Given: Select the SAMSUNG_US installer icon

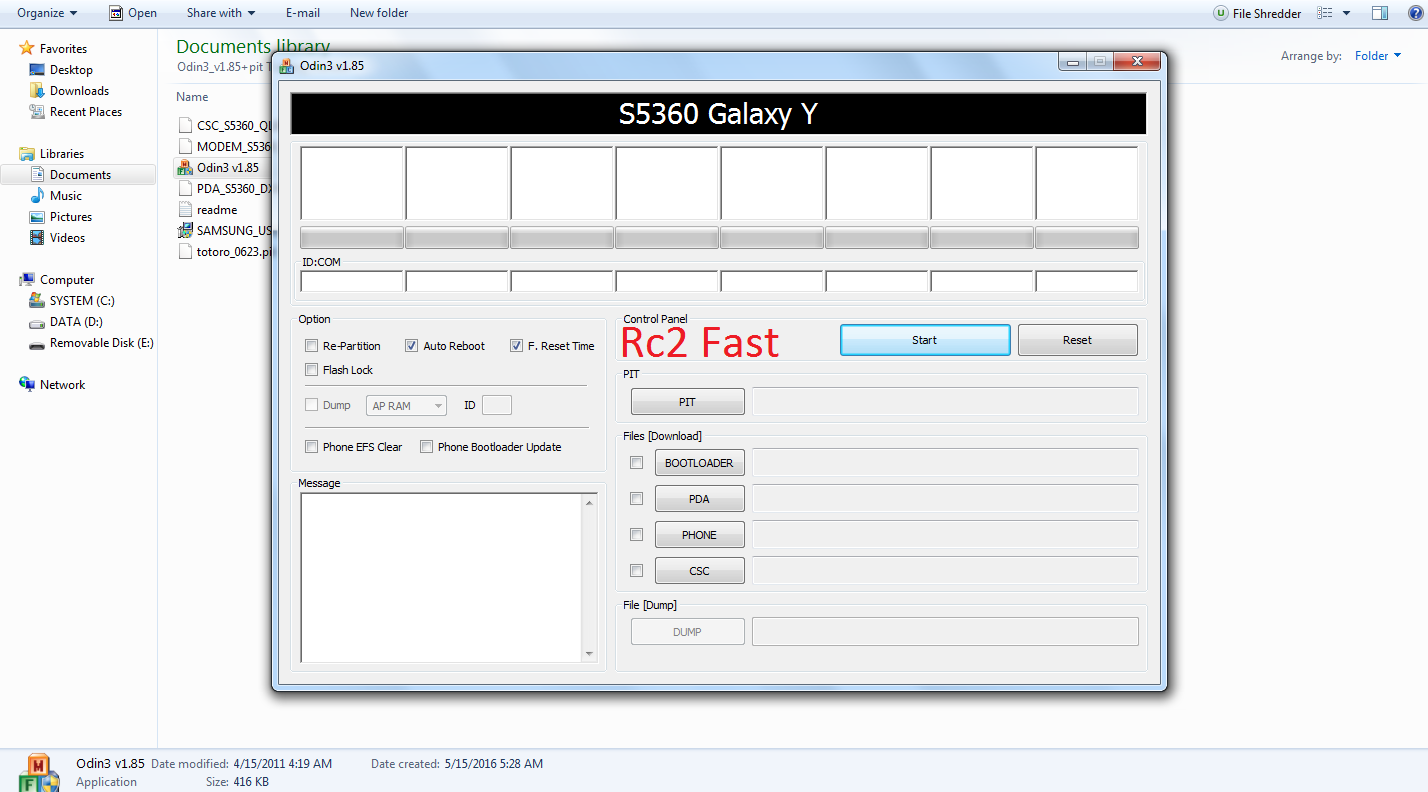Looking at the screenshot, I should [184, 230].
